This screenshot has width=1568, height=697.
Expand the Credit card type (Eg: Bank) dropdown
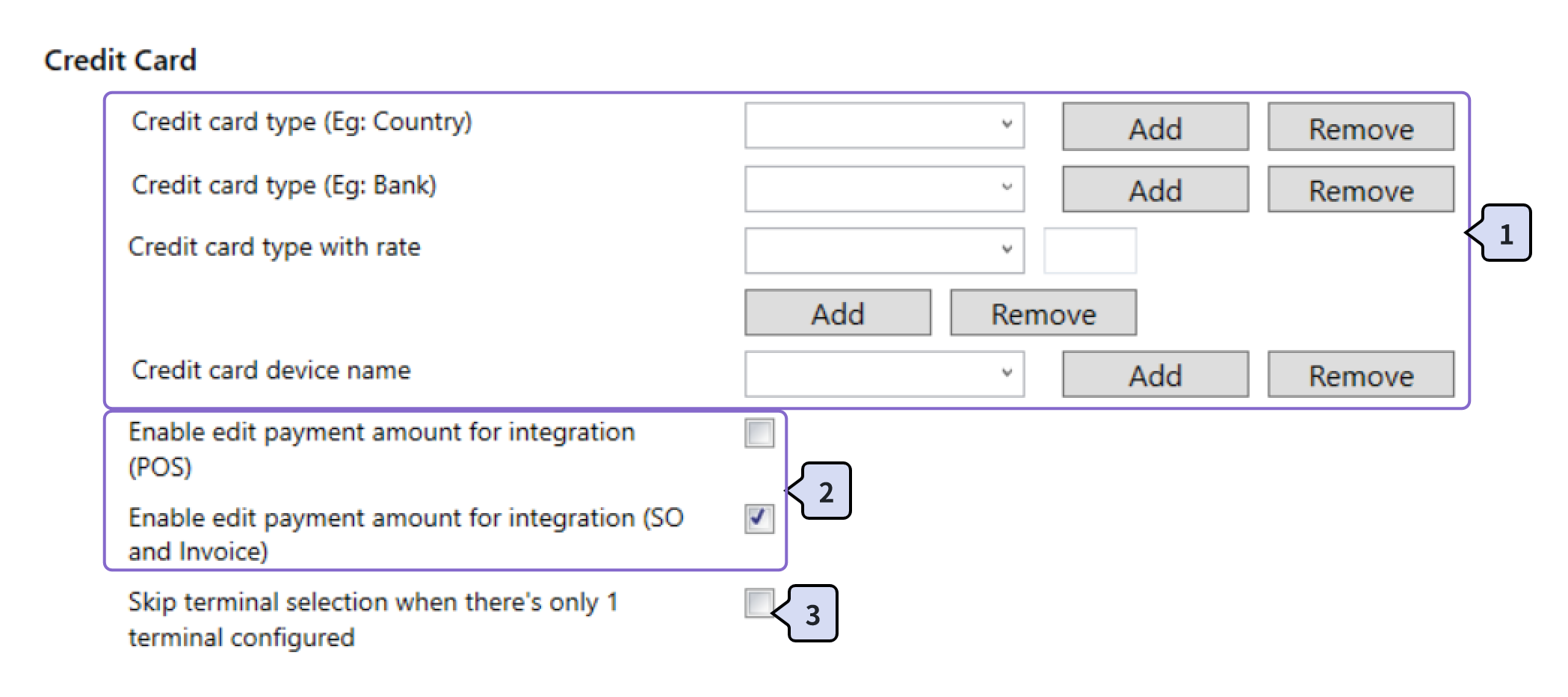[883, 188]
